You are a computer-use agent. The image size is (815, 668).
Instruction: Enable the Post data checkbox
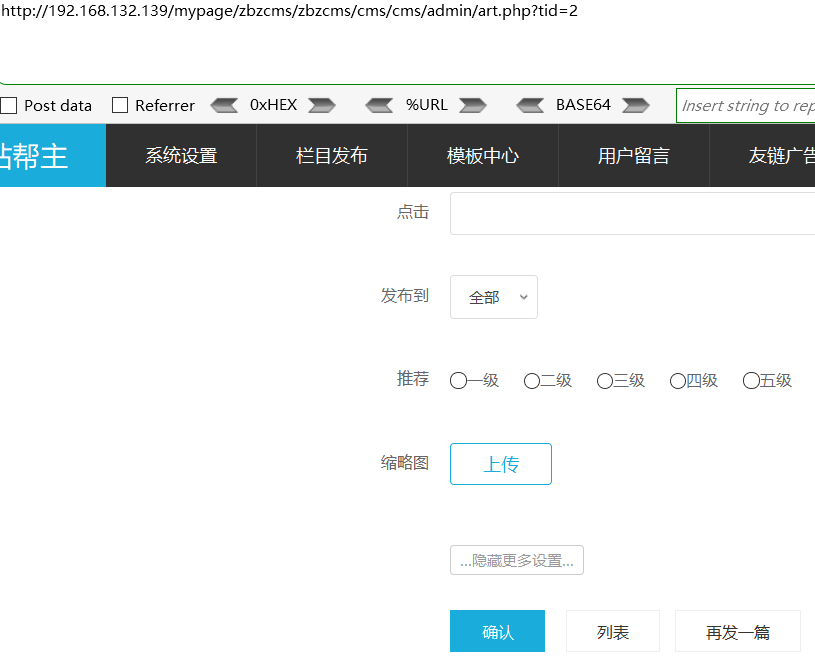pos(9,105)
